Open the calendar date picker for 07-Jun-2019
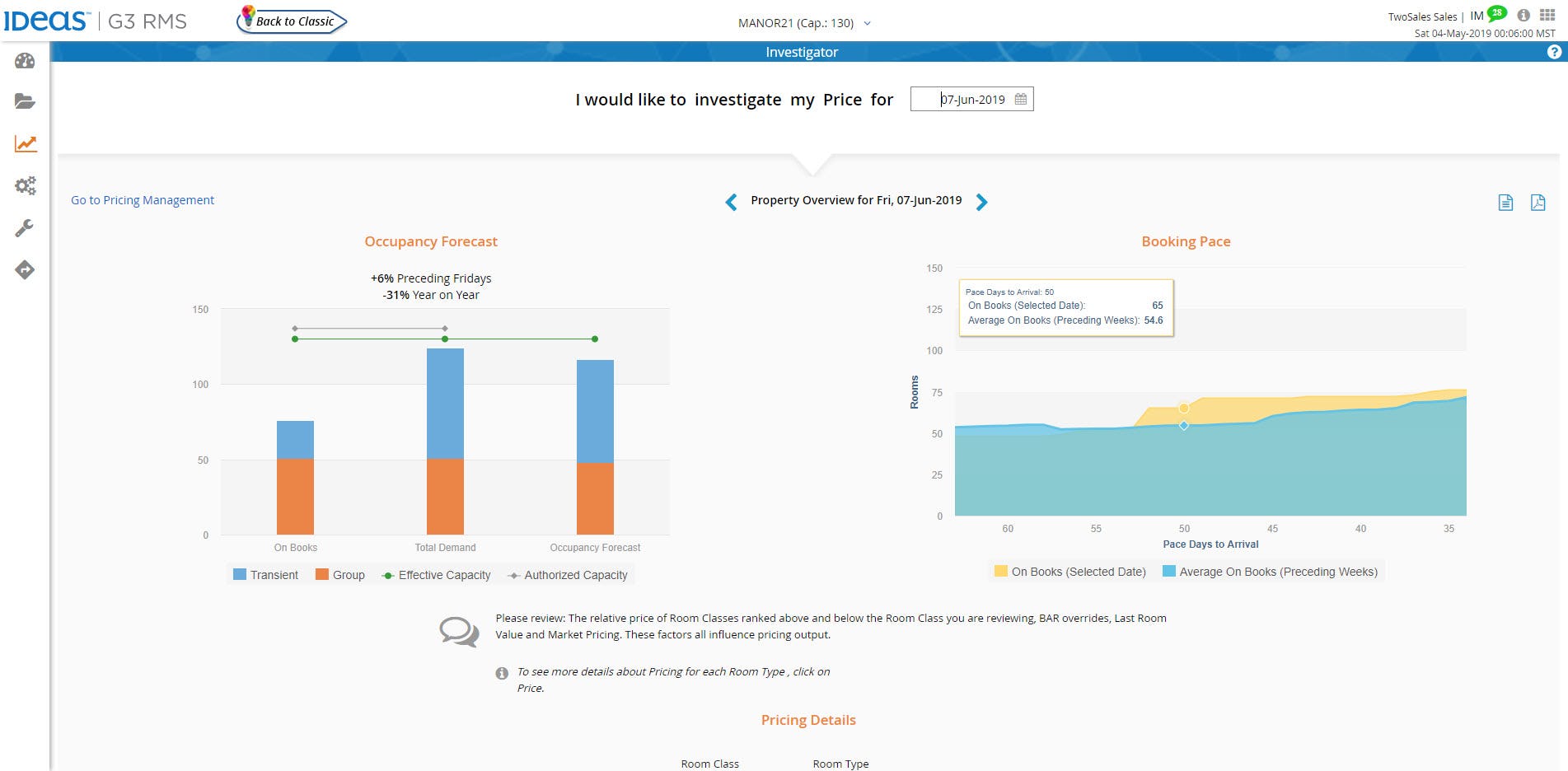The image size is (1568, 771). click(x=1020, y=99)
